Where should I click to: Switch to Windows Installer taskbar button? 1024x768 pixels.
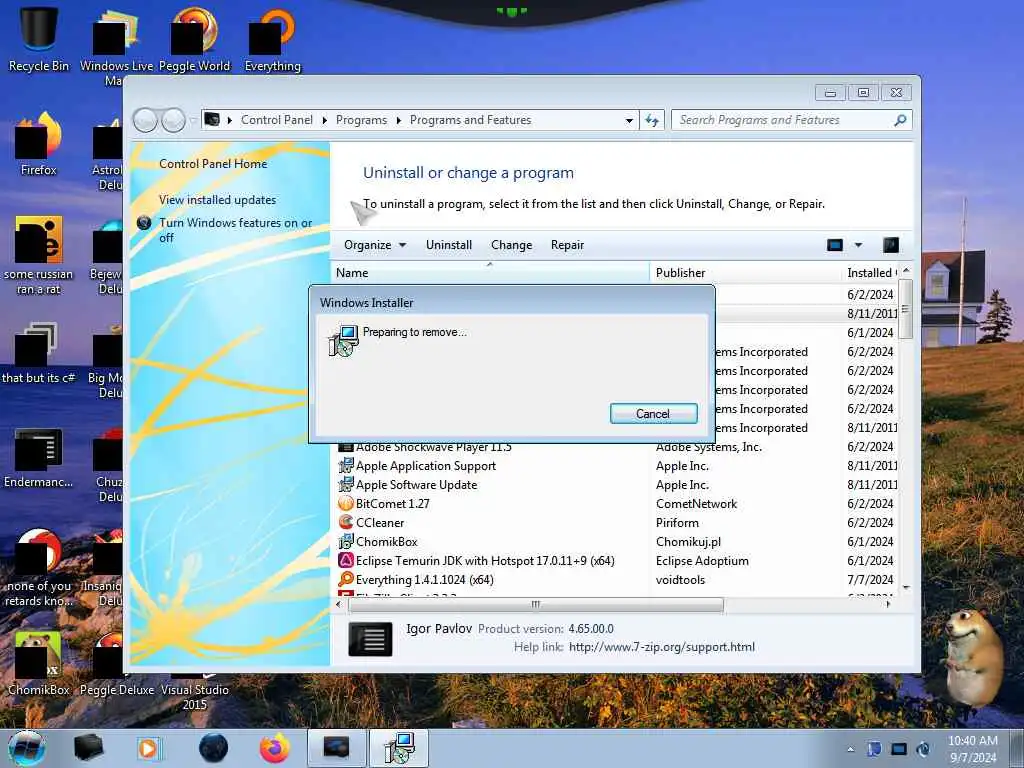coord(398,748)
